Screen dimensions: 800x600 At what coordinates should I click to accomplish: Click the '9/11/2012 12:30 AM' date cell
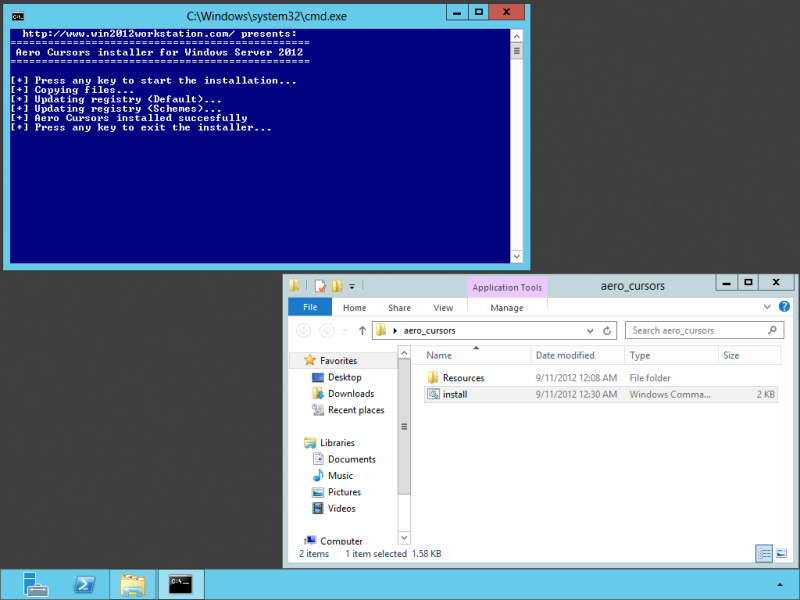click(x=576, y=394)
